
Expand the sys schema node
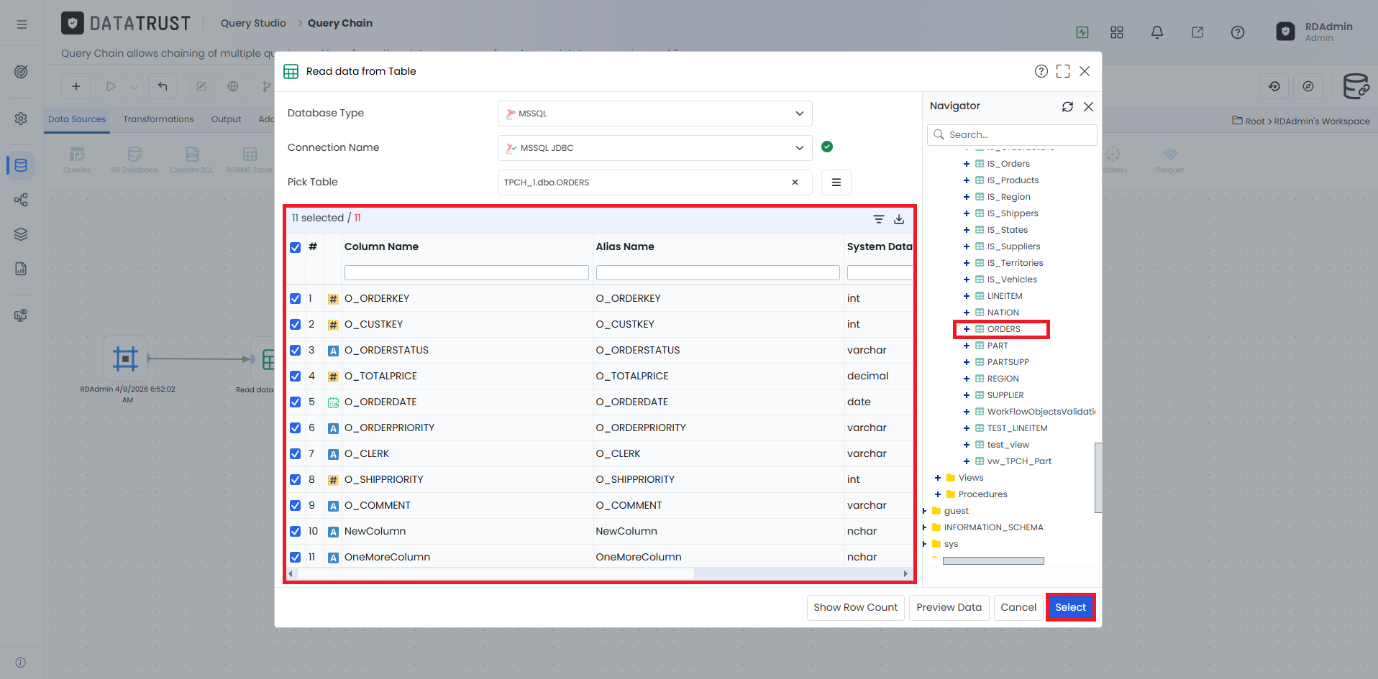pyautogui.click(x=925, y=544)
